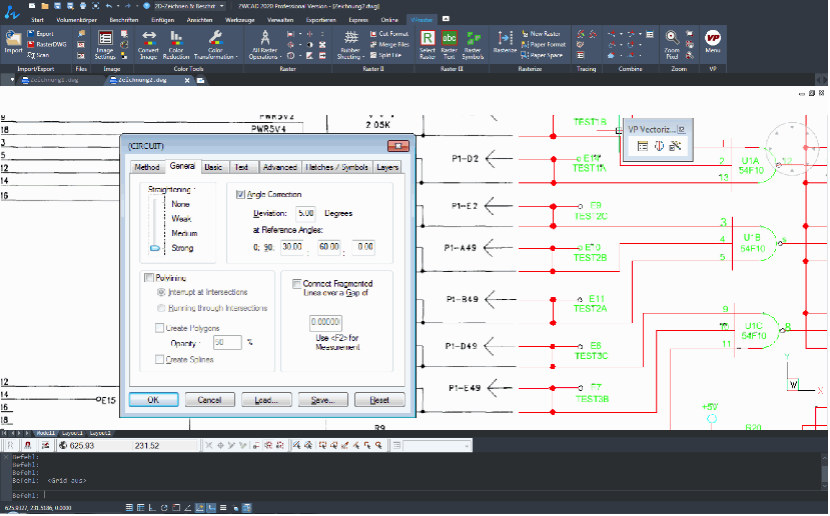Switch to the Layers tab in dialog
This screenshot has width=830, height=516.
click(387, 167)
